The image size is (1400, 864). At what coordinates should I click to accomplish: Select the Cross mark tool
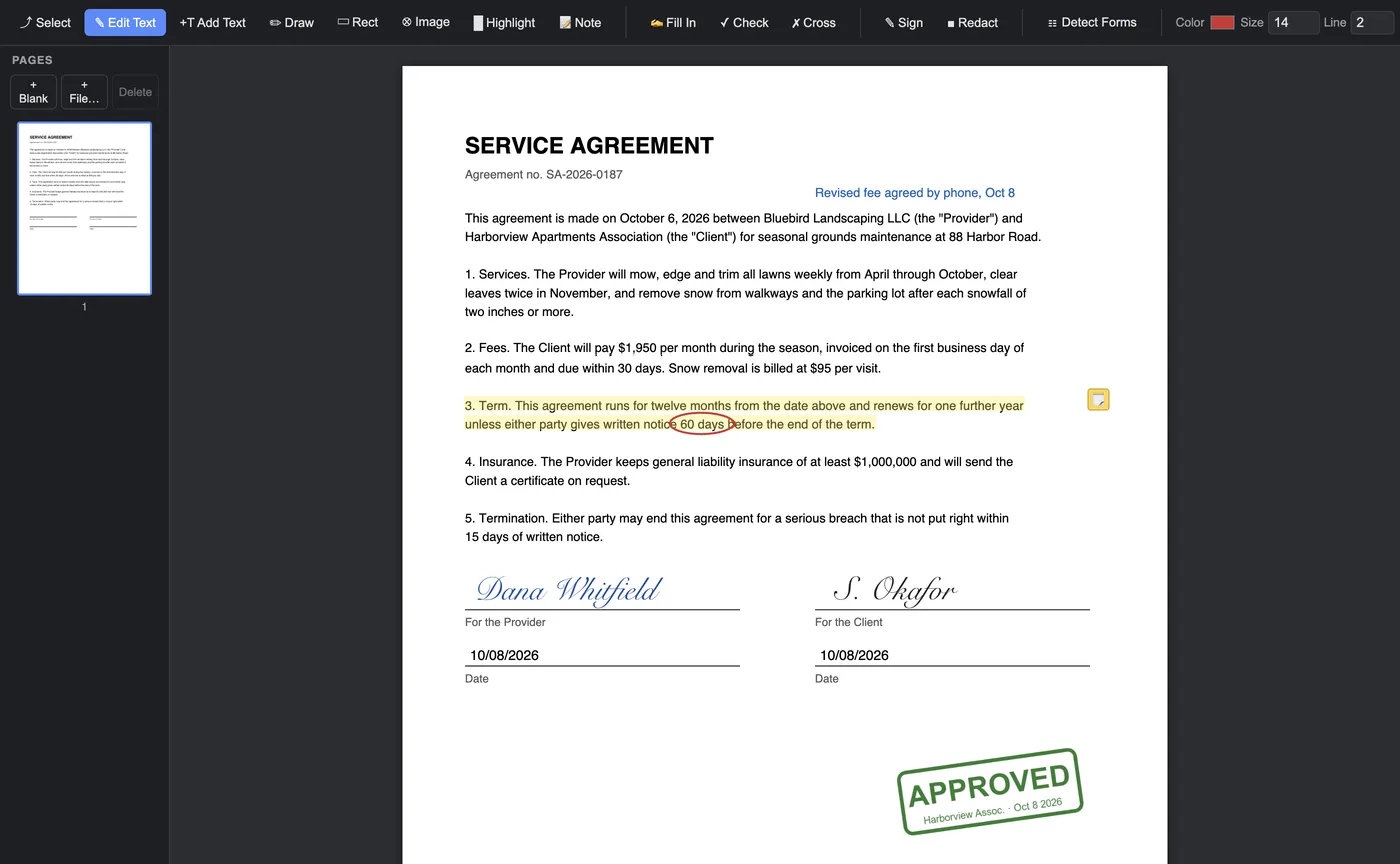point(813,22)
